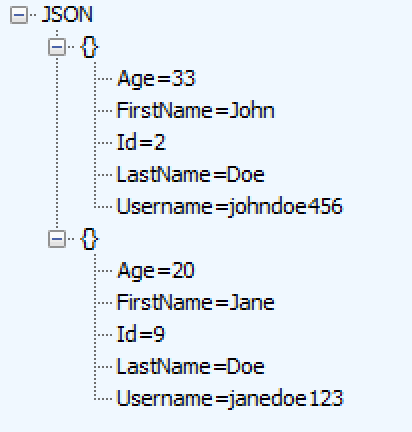Click empty area right of Username=janedoe123

pyautogui.click(x=377, y=398)
